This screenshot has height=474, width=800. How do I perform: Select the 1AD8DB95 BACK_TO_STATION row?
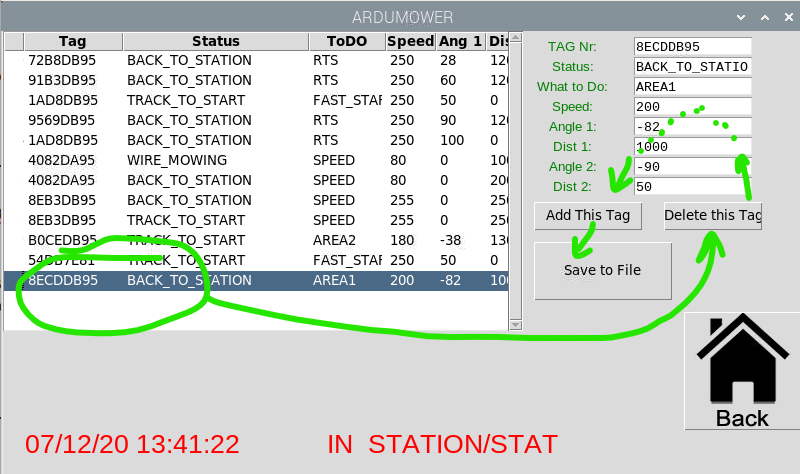coord(256,140)
